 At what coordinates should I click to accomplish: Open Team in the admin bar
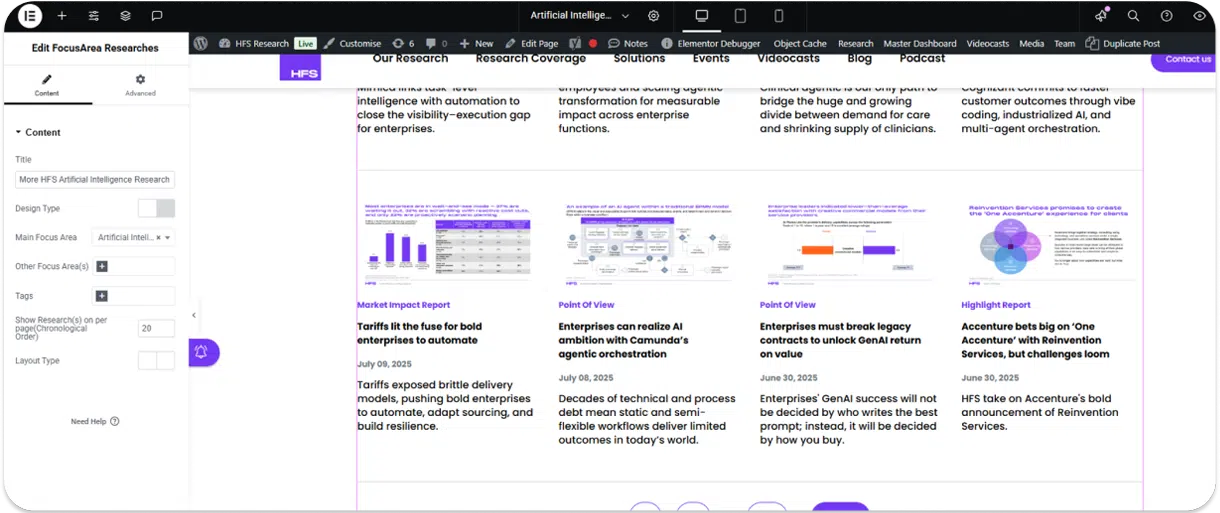(x=1065, y=43)
